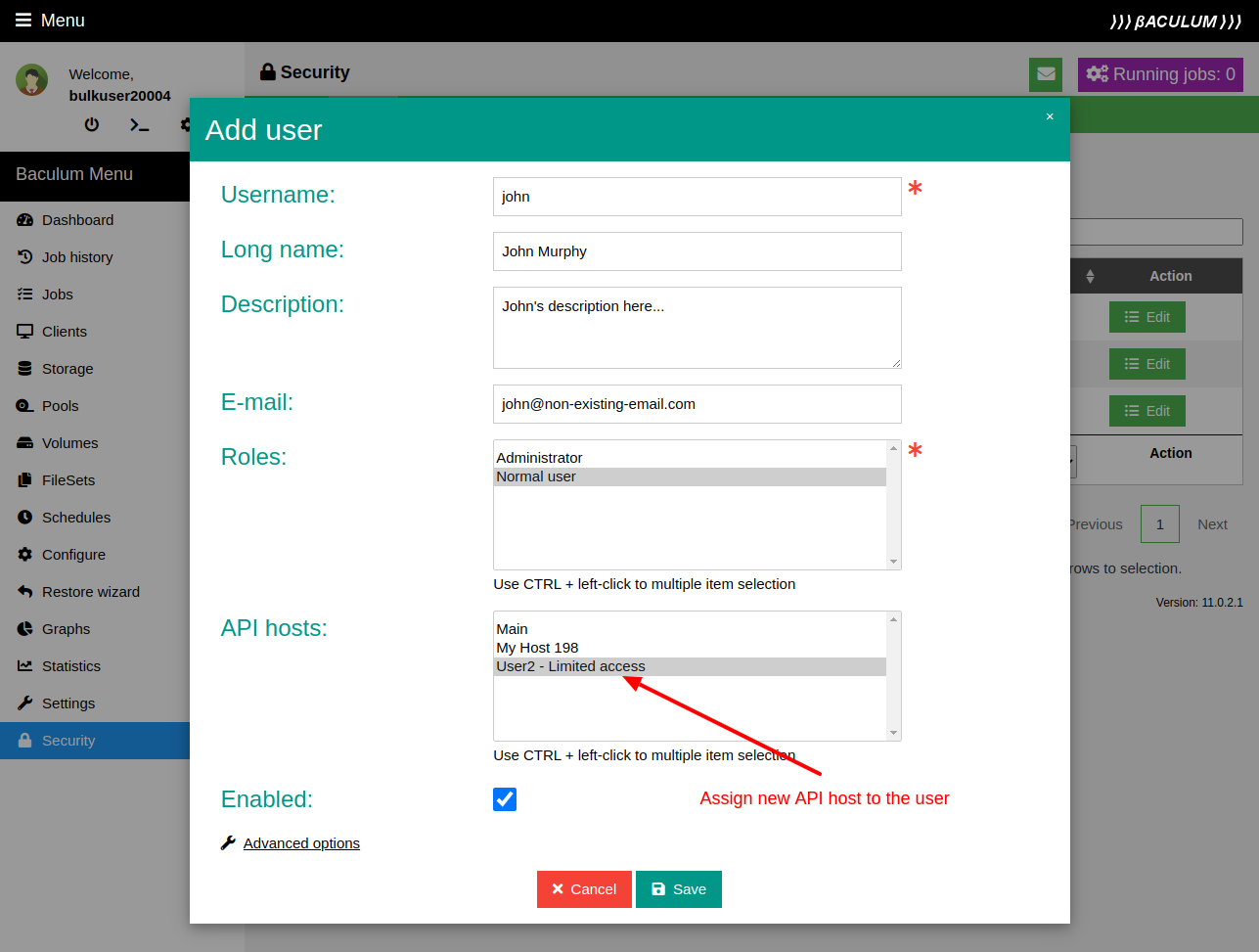Uncheck the Enabled checkbox
1259x952 pixels.
pyautogui.click(x=505, y=799)
